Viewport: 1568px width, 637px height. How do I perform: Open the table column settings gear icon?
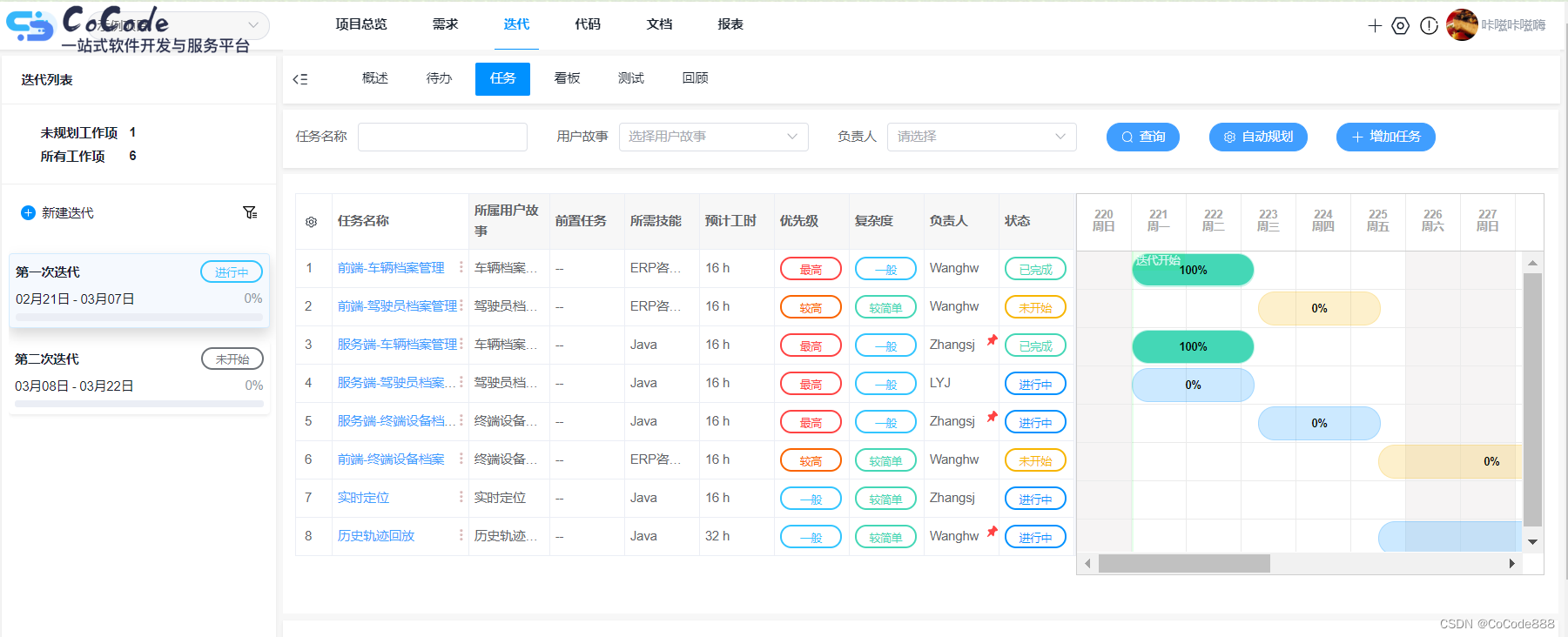[x=311, y=222]
